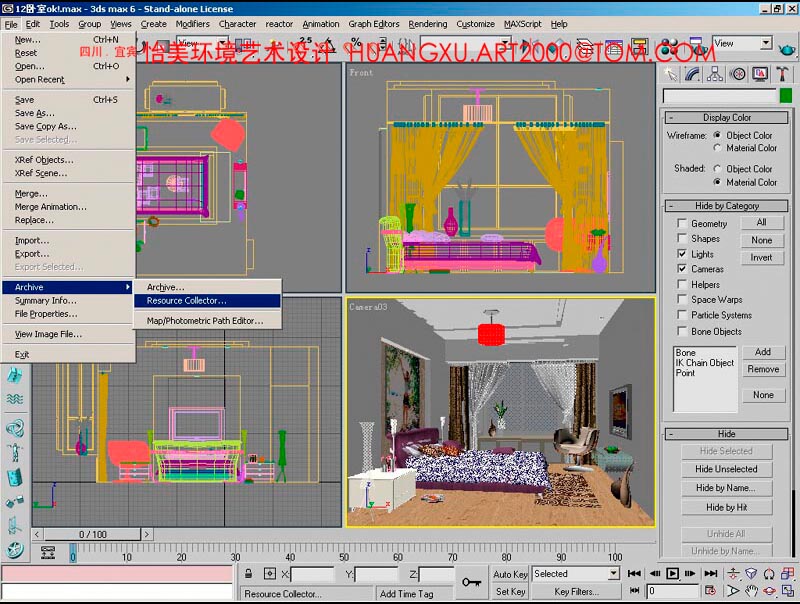Check the Helpers hide category box

pyautogui.click(x=682, y=284)
